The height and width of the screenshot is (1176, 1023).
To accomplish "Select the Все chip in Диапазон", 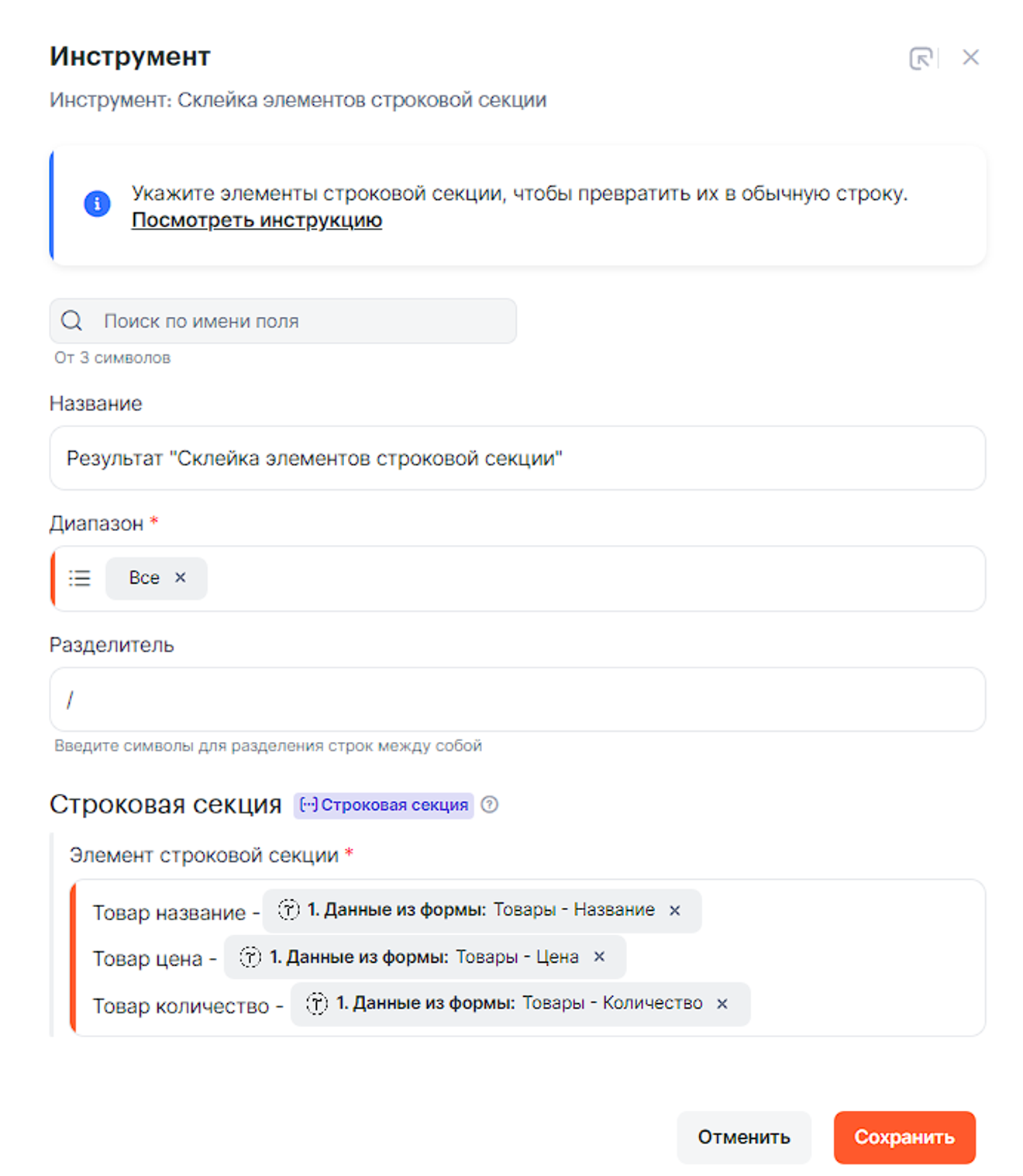I will [x=144, y=578].
